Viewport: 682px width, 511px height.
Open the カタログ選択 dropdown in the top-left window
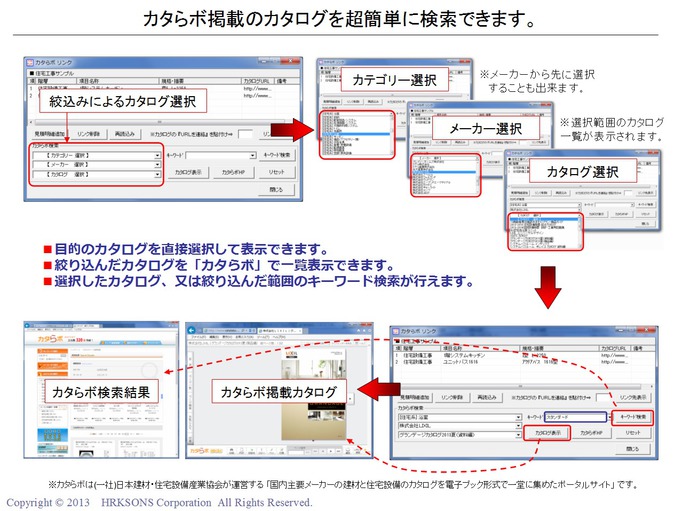97,174
